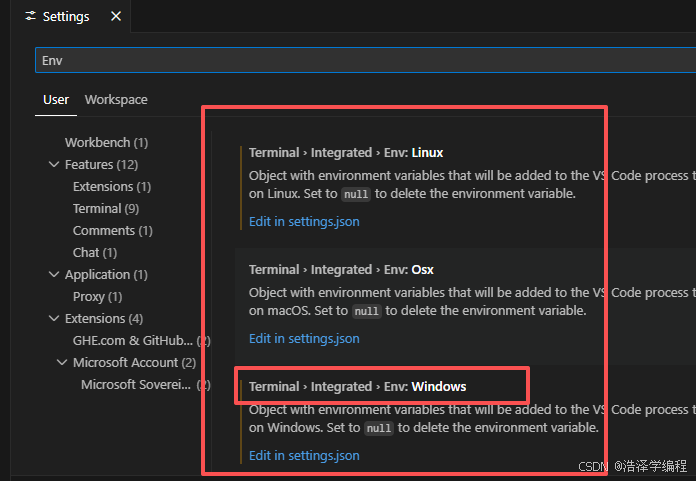The width and height of the screenshot is (696, 481).
Task: Select Microsoft Soverei... entry
Action: click(145, 385)
